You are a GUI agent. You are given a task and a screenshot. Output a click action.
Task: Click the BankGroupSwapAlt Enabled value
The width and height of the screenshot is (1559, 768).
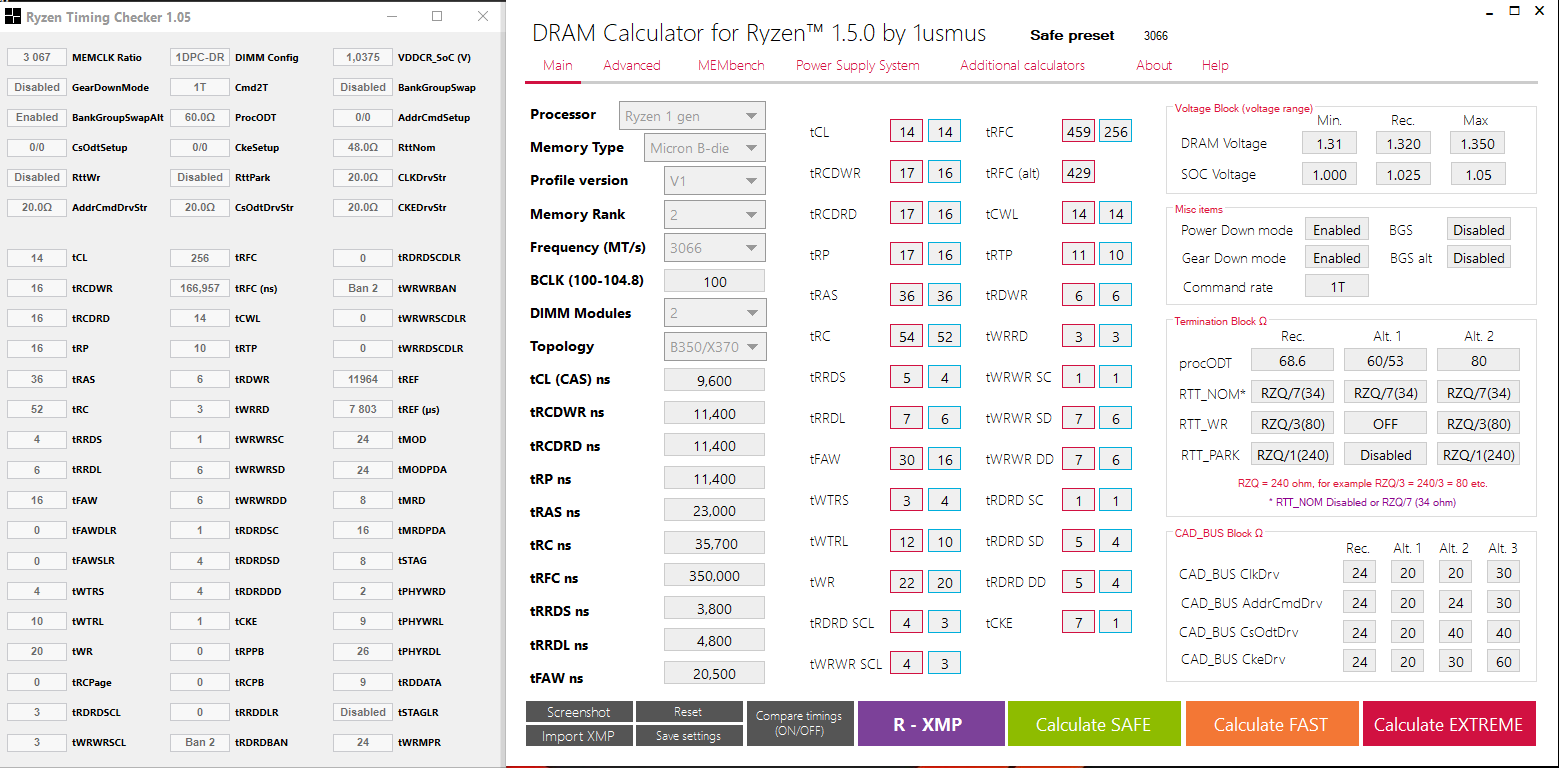(37, 117)
